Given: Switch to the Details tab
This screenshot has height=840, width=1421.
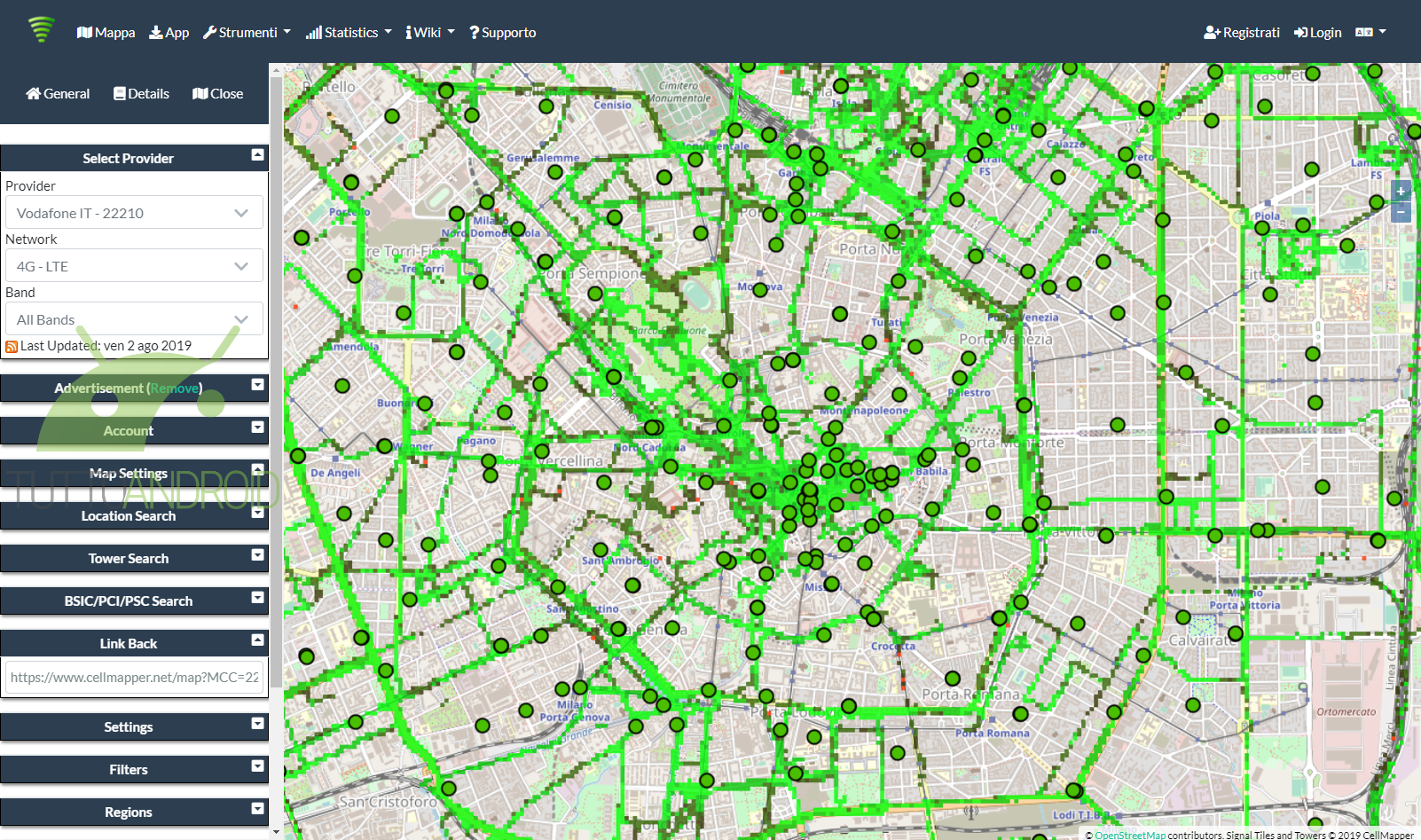Looking at the screenshot, I should tap(141, 94).
